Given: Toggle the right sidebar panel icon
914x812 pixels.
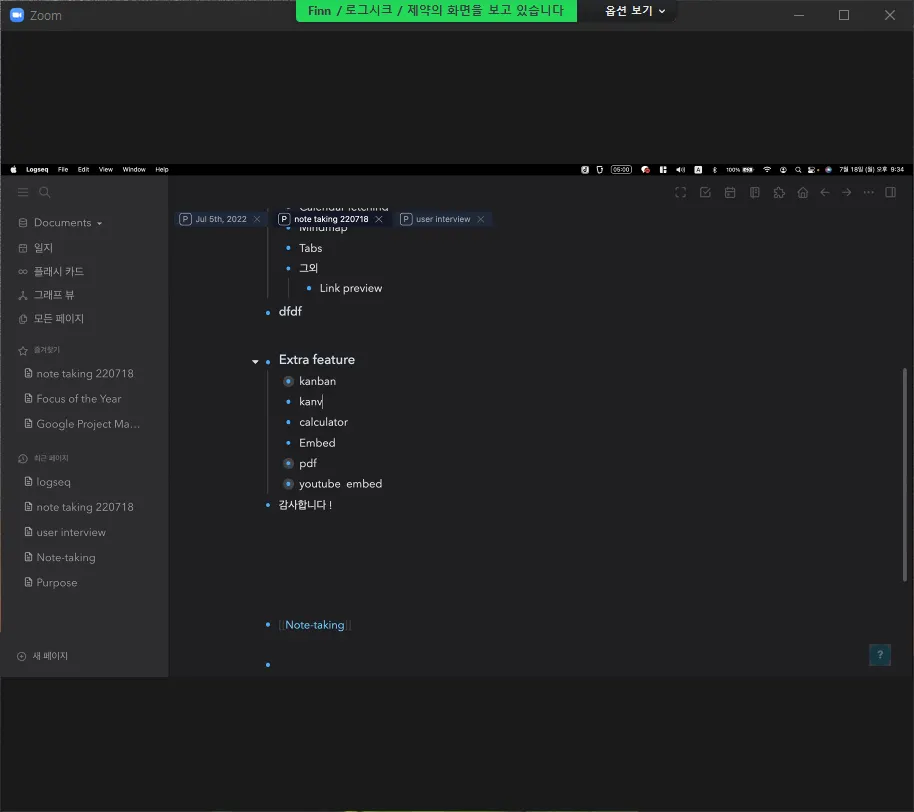Looking at the screenshot, I should [890, 192].
